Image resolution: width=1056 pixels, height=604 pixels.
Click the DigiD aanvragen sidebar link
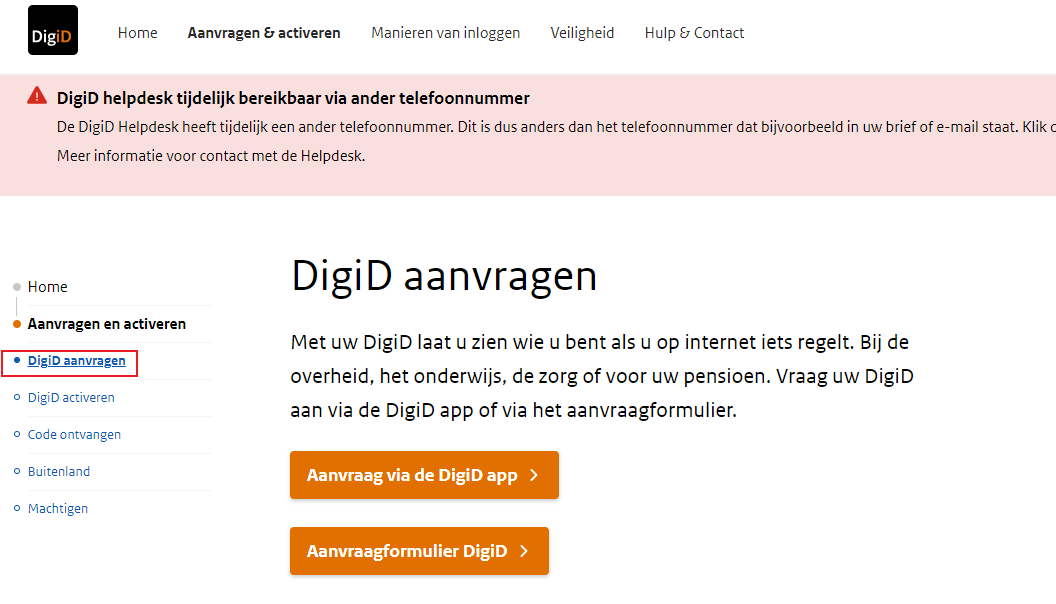[77, 361]
